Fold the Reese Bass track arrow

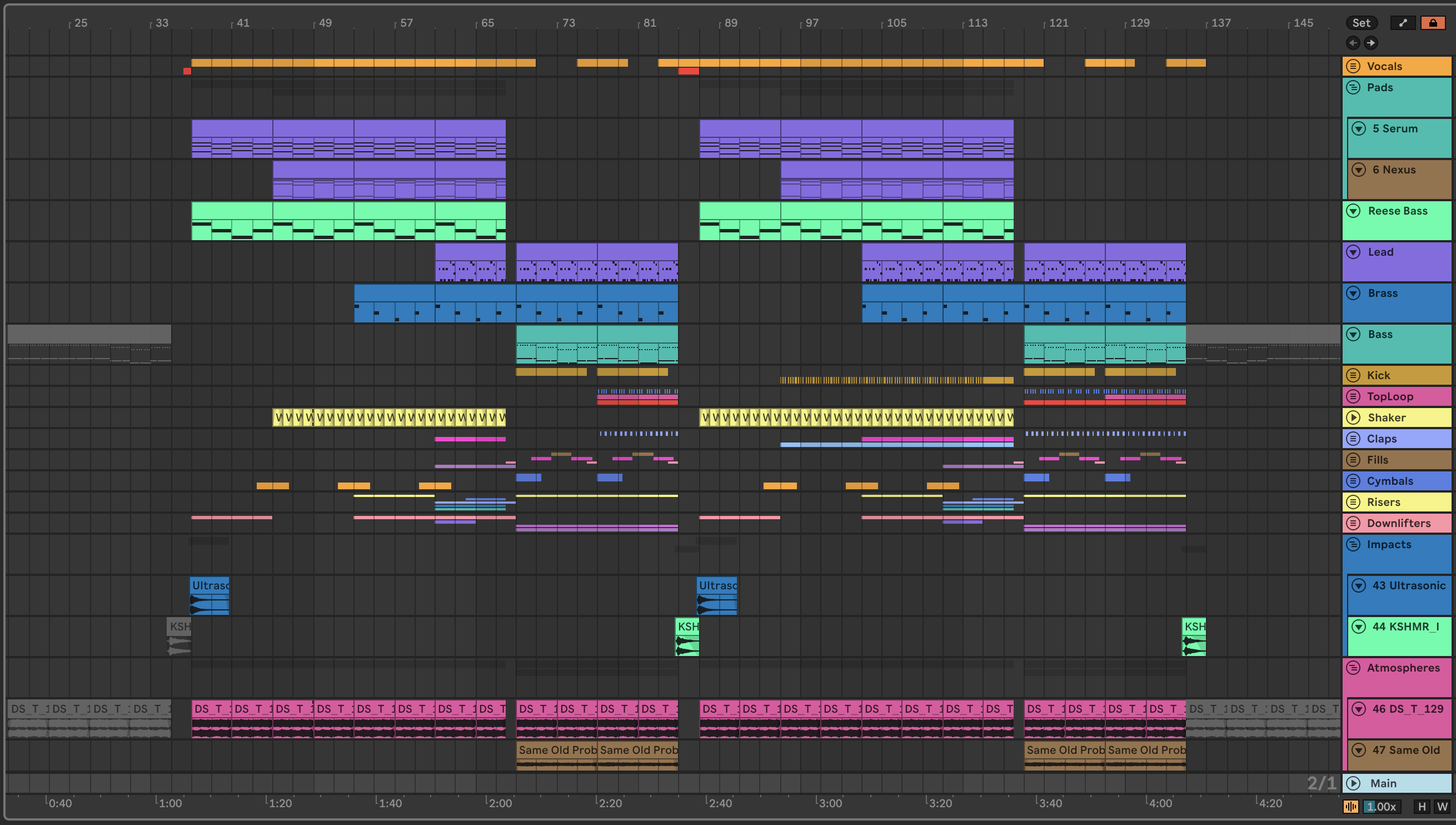click(x=1353, y=211)
